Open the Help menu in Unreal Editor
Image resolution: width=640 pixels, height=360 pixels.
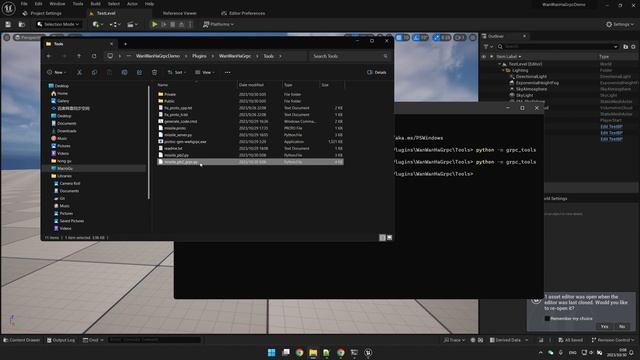click(x=149, y=4)
